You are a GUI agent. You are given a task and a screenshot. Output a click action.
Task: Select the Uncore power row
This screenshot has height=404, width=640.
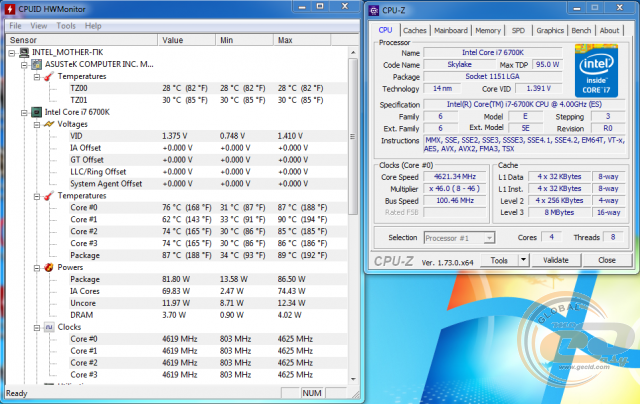(x=208, y=303)
